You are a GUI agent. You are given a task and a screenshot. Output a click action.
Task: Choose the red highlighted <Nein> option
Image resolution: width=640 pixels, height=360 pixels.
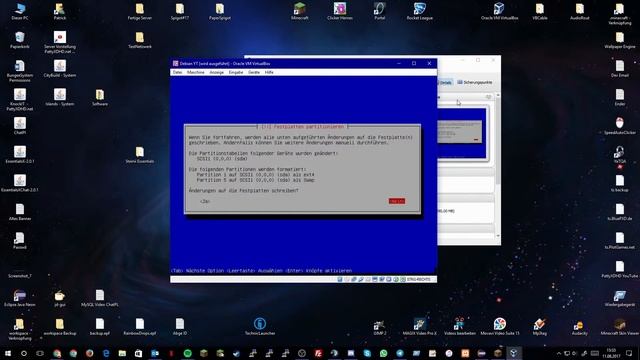(x=397, y=201)
